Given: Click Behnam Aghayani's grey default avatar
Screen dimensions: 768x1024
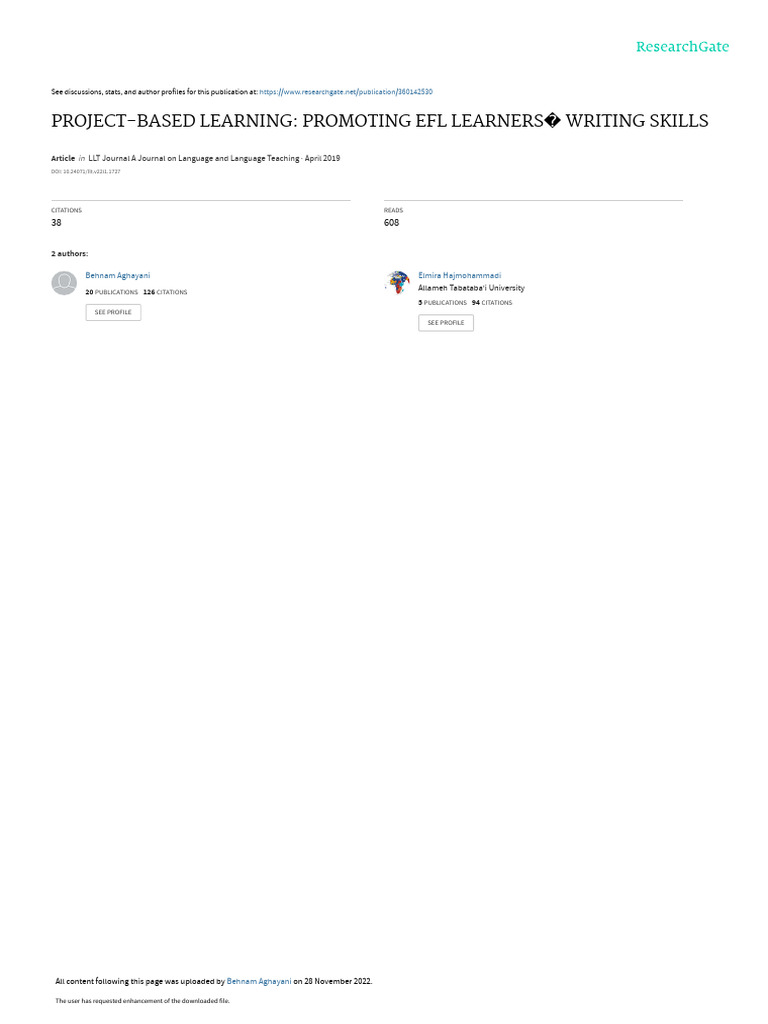Looking at the screenshot, I should tap(64, 283).
